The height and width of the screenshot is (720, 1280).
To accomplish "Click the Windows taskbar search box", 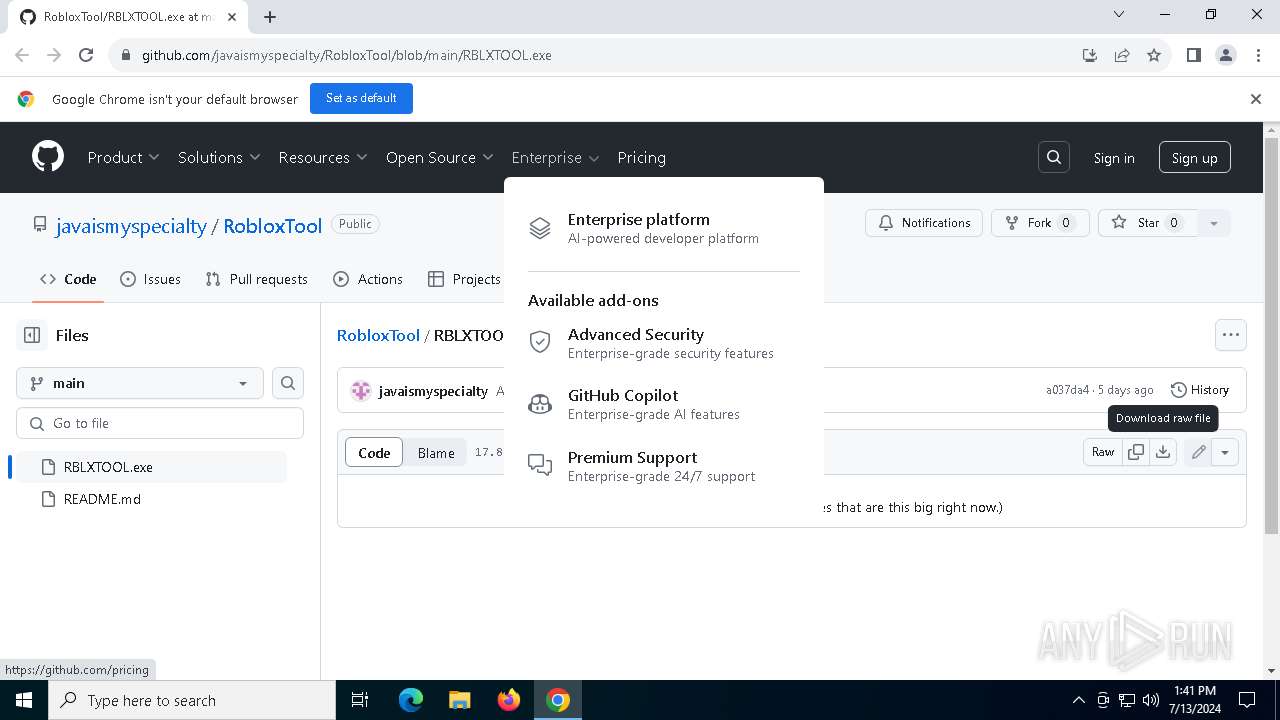I will (192, 700).
